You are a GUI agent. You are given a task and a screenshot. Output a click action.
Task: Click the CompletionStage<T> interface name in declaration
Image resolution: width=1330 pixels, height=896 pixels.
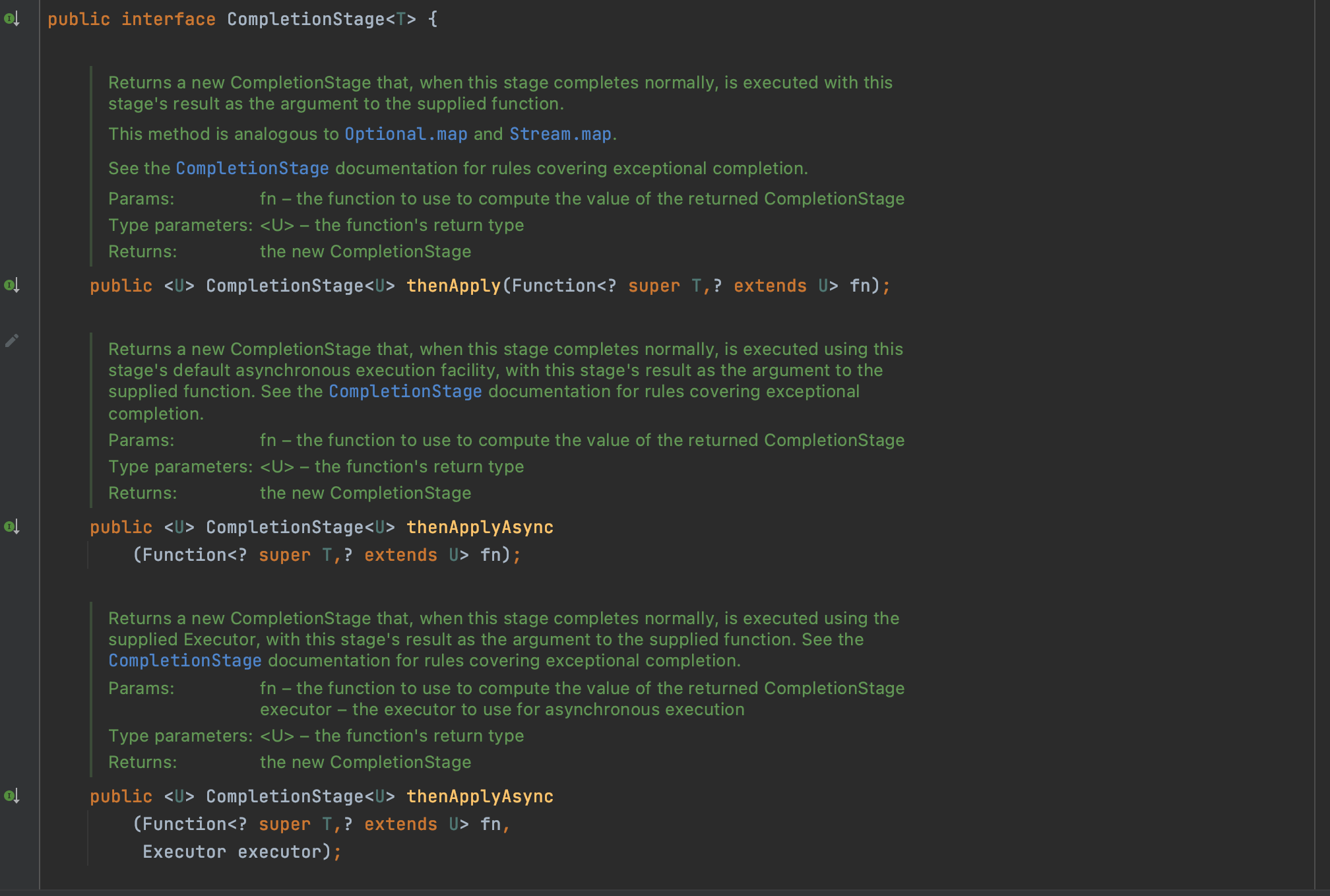[306, 19]
